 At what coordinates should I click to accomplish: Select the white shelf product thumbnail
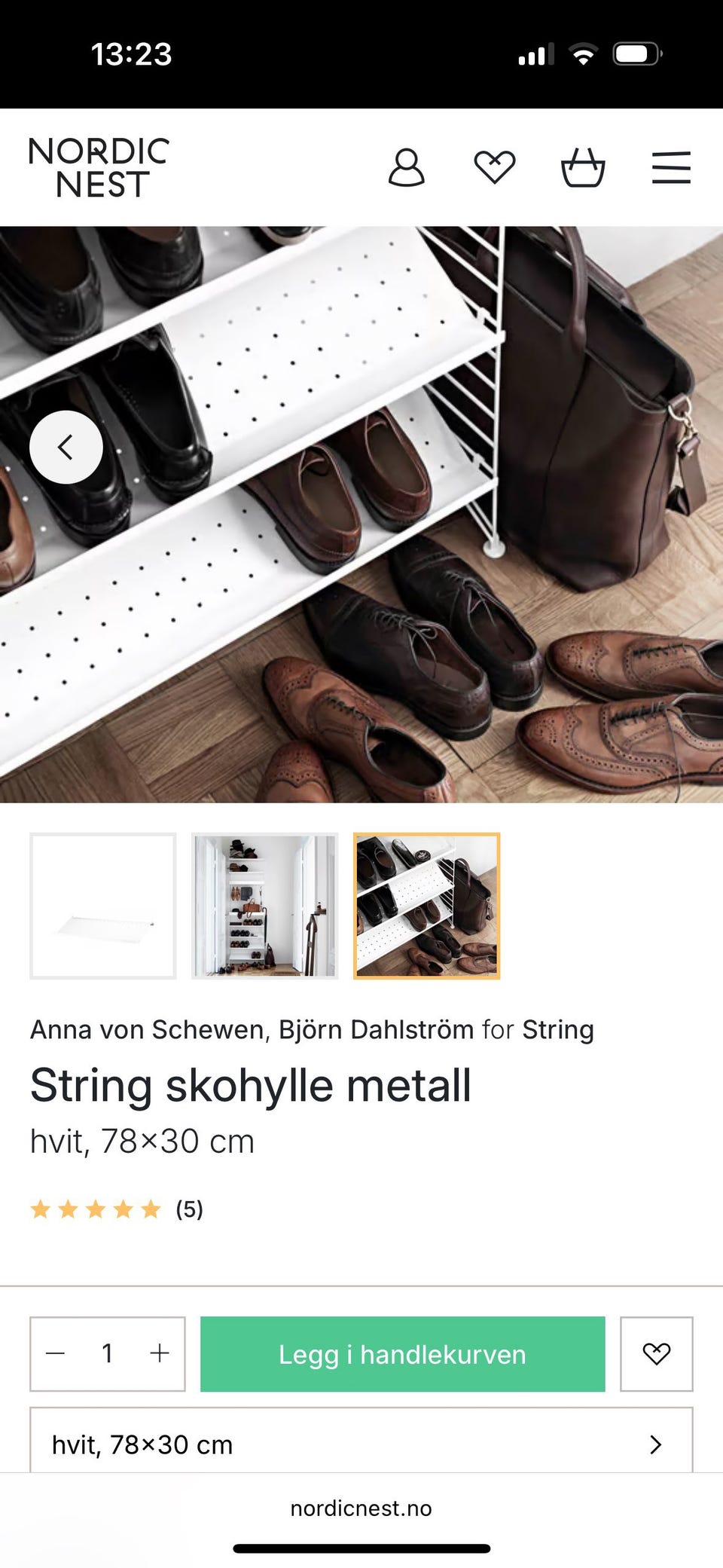[x=103, y=906]
